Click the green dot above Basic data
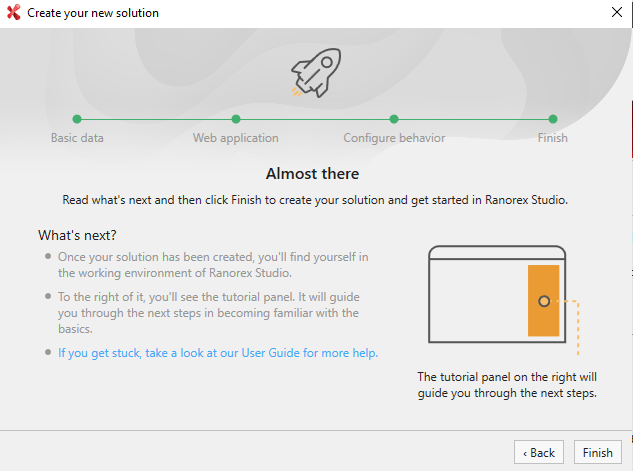 (x=77, y=119)
